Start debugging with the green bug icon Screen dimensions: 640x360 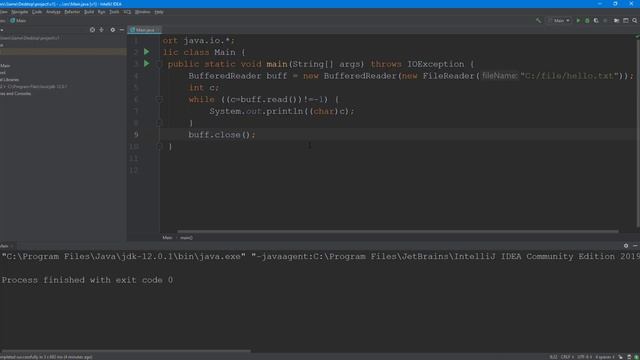click(587, 20)
